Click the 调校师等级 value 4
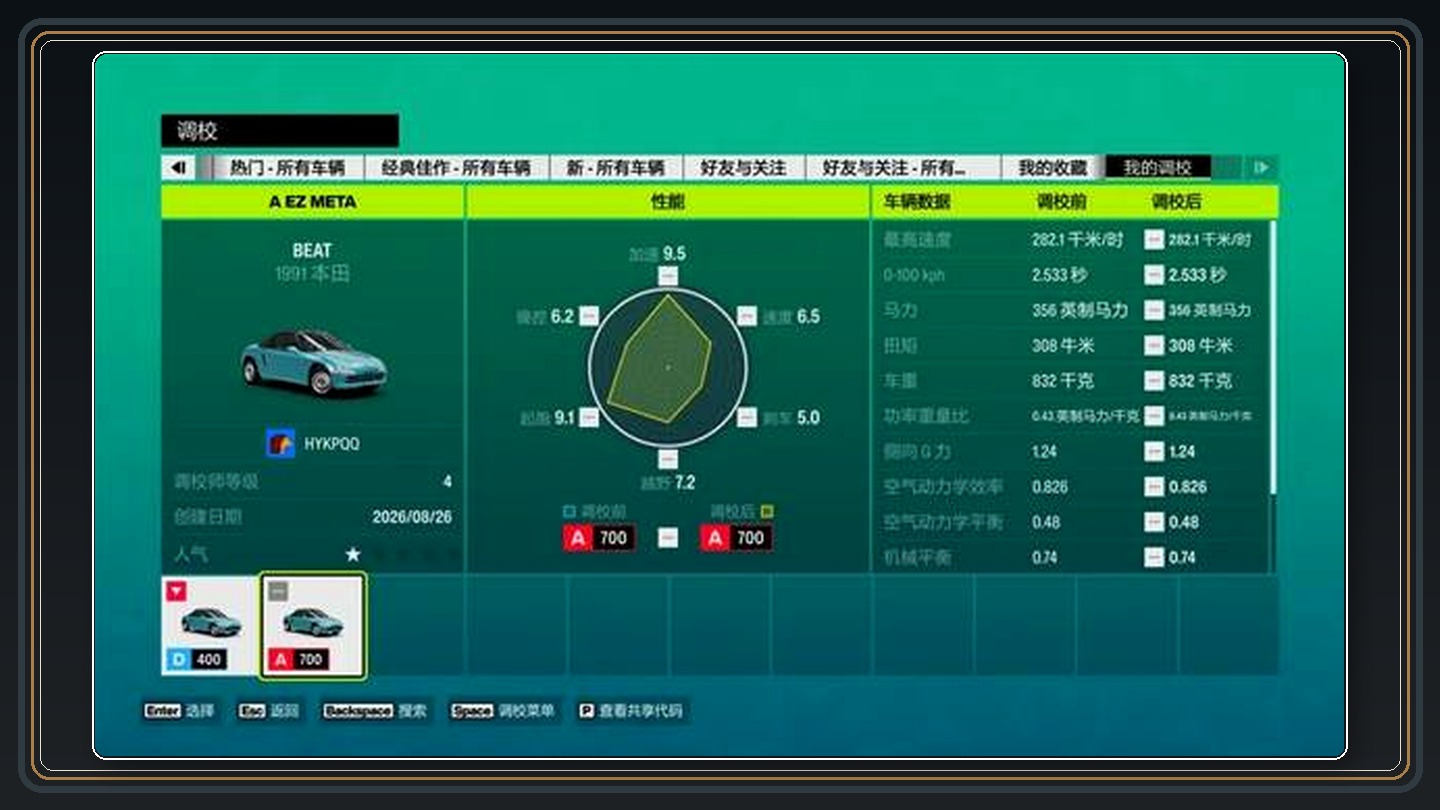Screen dimensions: 1440x810 tap(447, 482)
